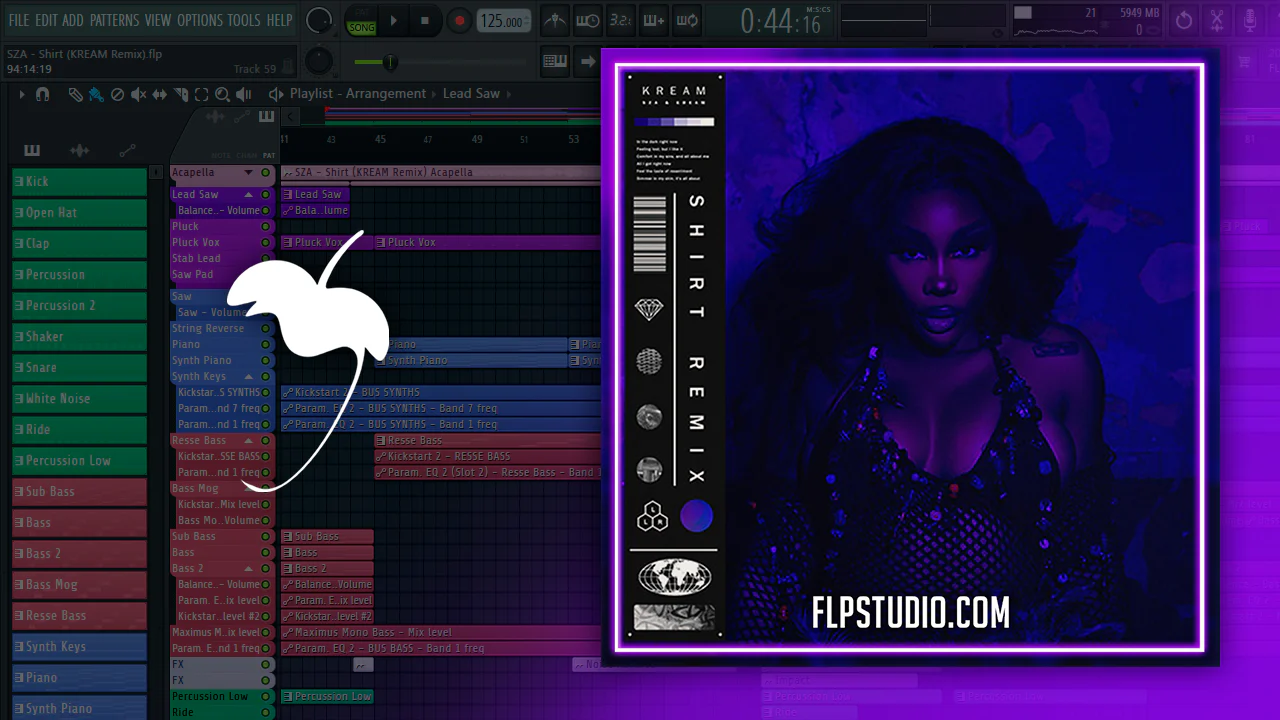Select the Playback speaker tool

point(244,94)
